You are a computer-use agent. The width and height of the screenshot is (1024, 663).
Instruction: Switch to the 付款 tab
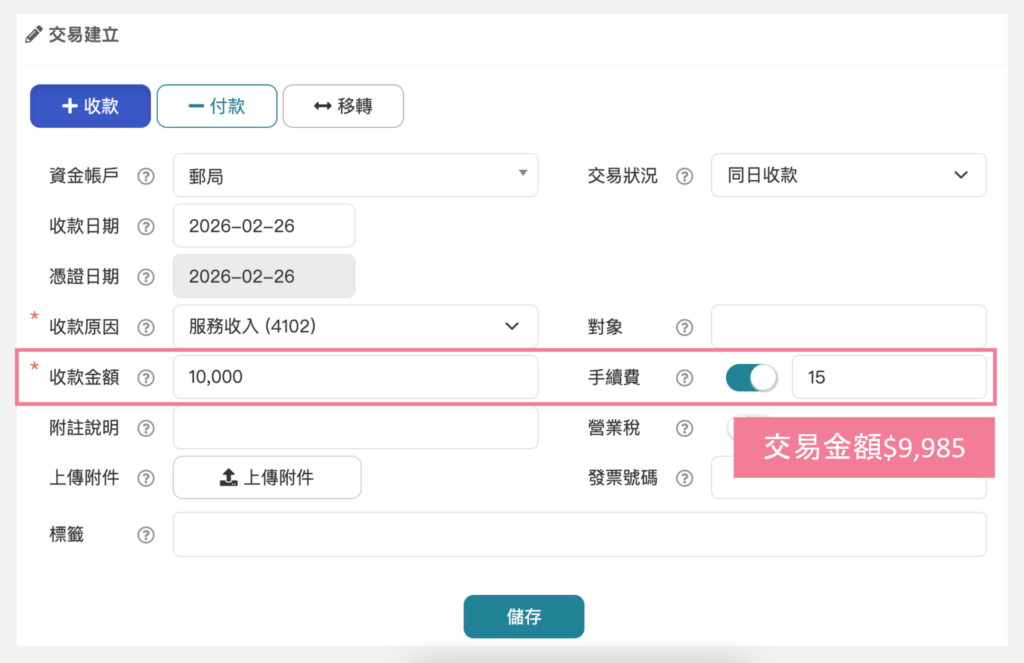tap(217, 106)
